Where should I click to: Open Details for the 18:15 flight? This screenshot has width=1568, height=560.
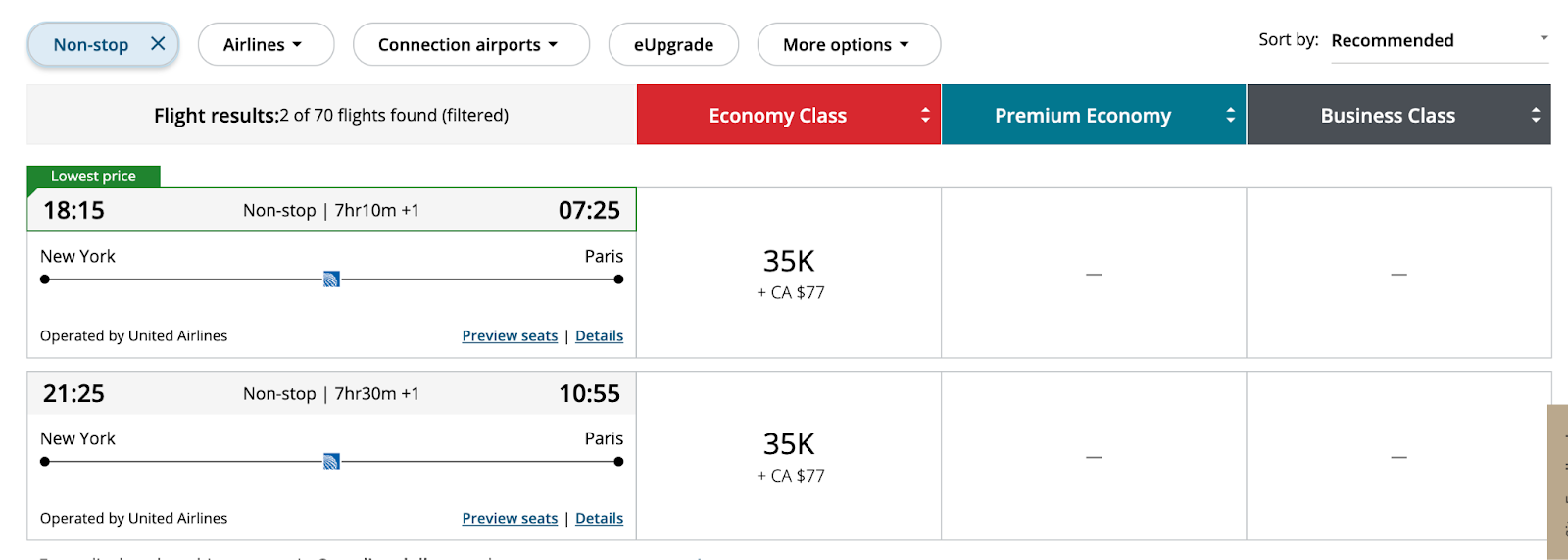(x=599, y=336)
